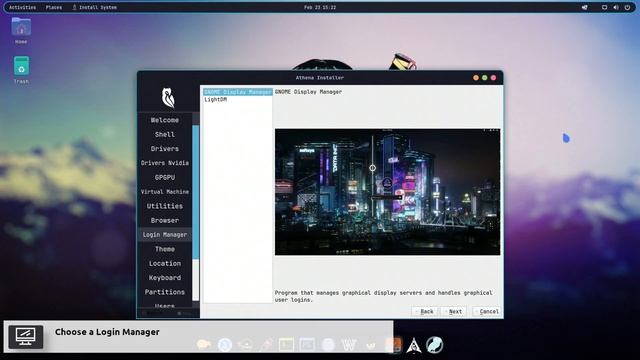Go to the Welcome step
This screenshot has height=360, width=640.
164,120
